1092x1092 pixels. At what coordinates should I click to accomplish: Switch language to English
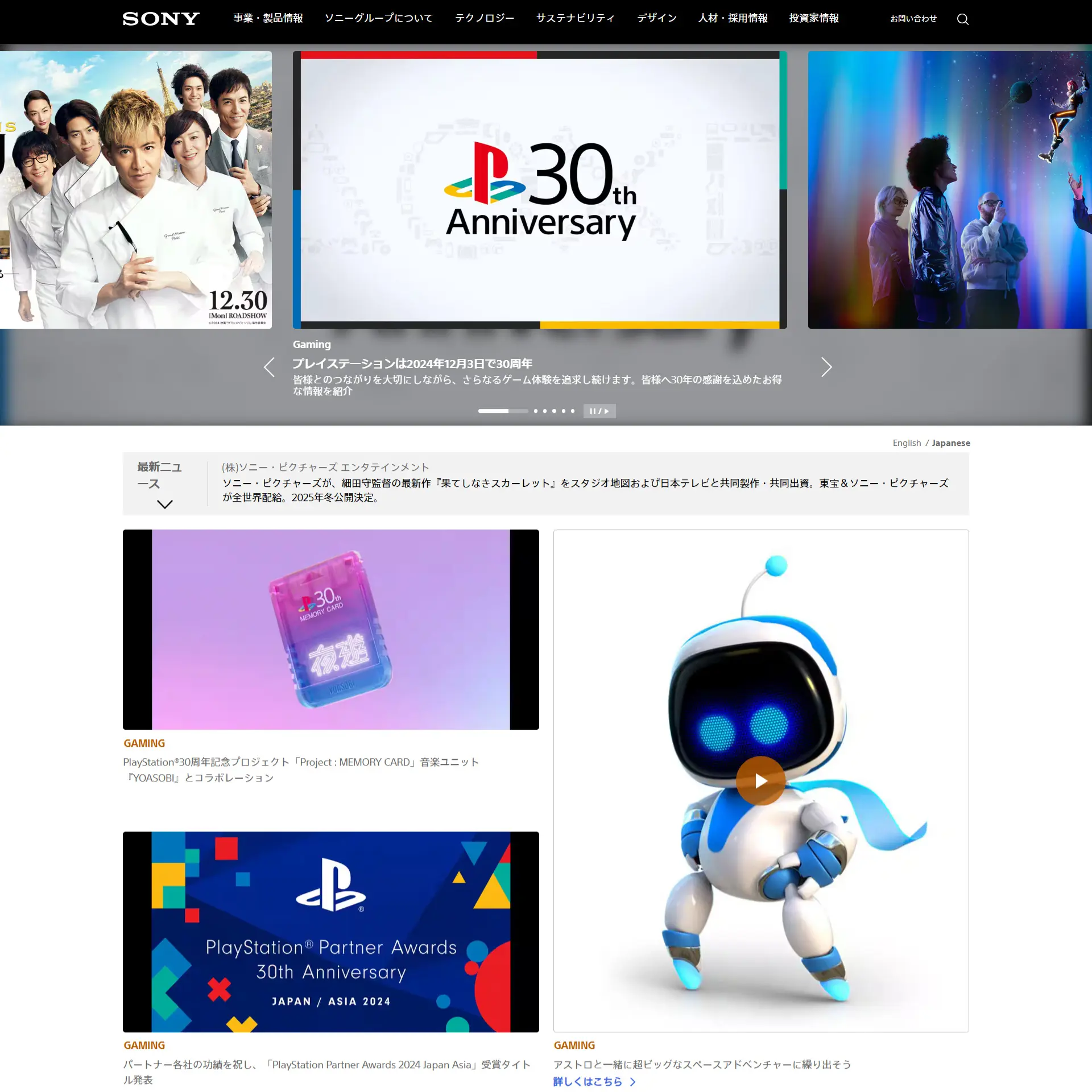point(907,443)
